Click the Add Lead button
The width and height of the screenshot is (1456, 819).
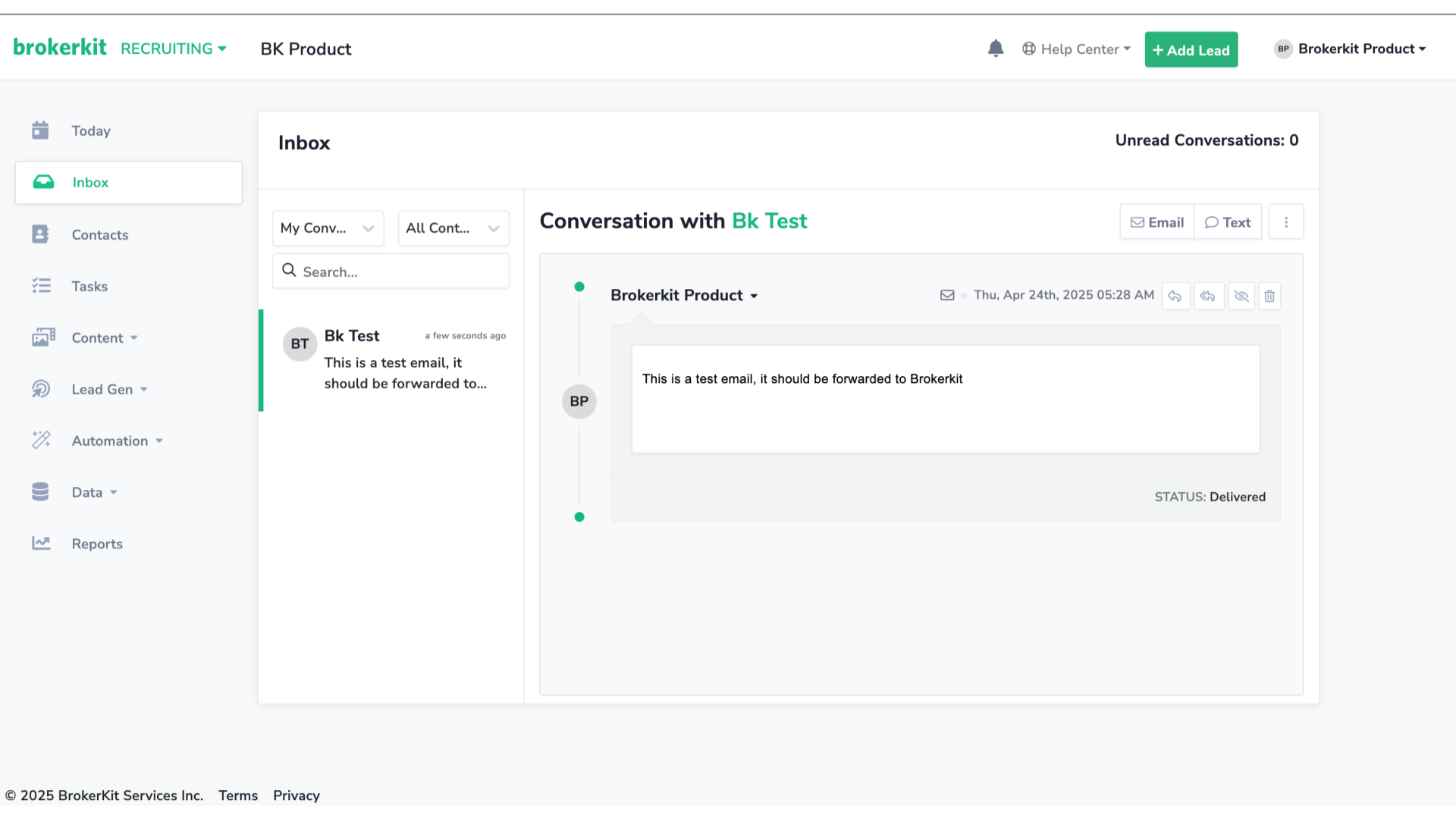coord(1191,49)
